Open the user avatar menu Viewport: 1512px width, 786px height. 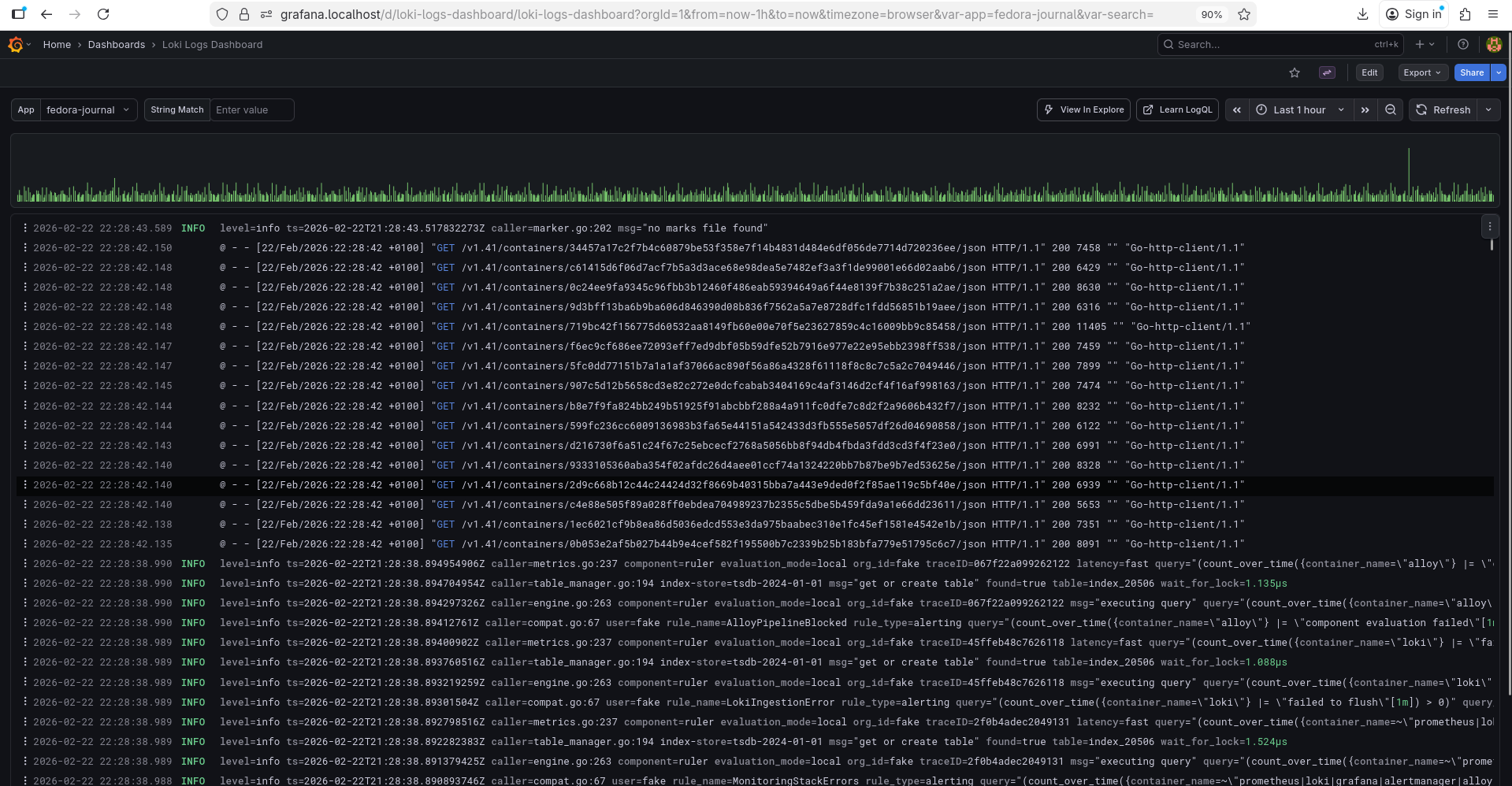pos(1494,45)
